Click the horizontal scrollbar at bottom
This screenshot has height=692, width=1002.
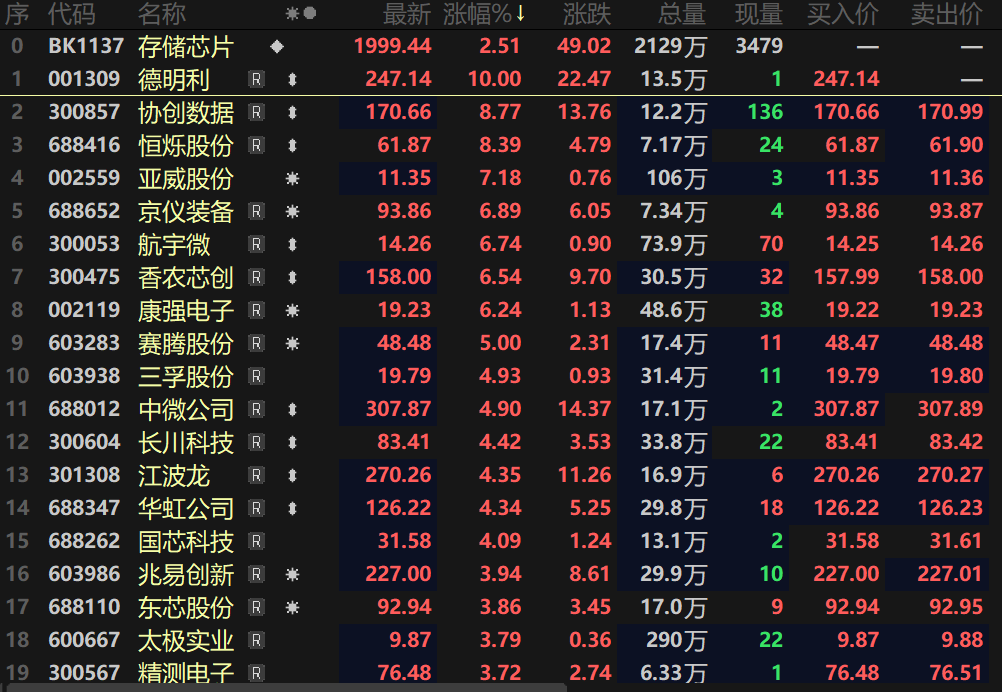(284, 688)
